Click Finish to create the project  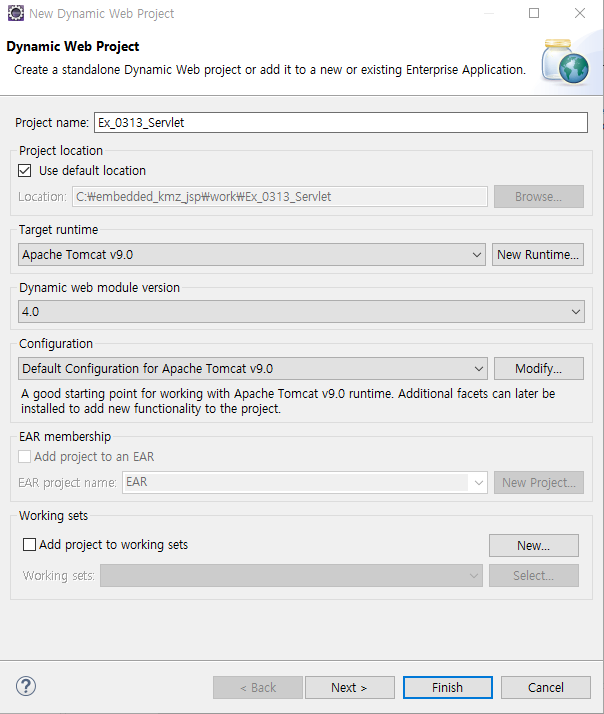tap(448, 687)
